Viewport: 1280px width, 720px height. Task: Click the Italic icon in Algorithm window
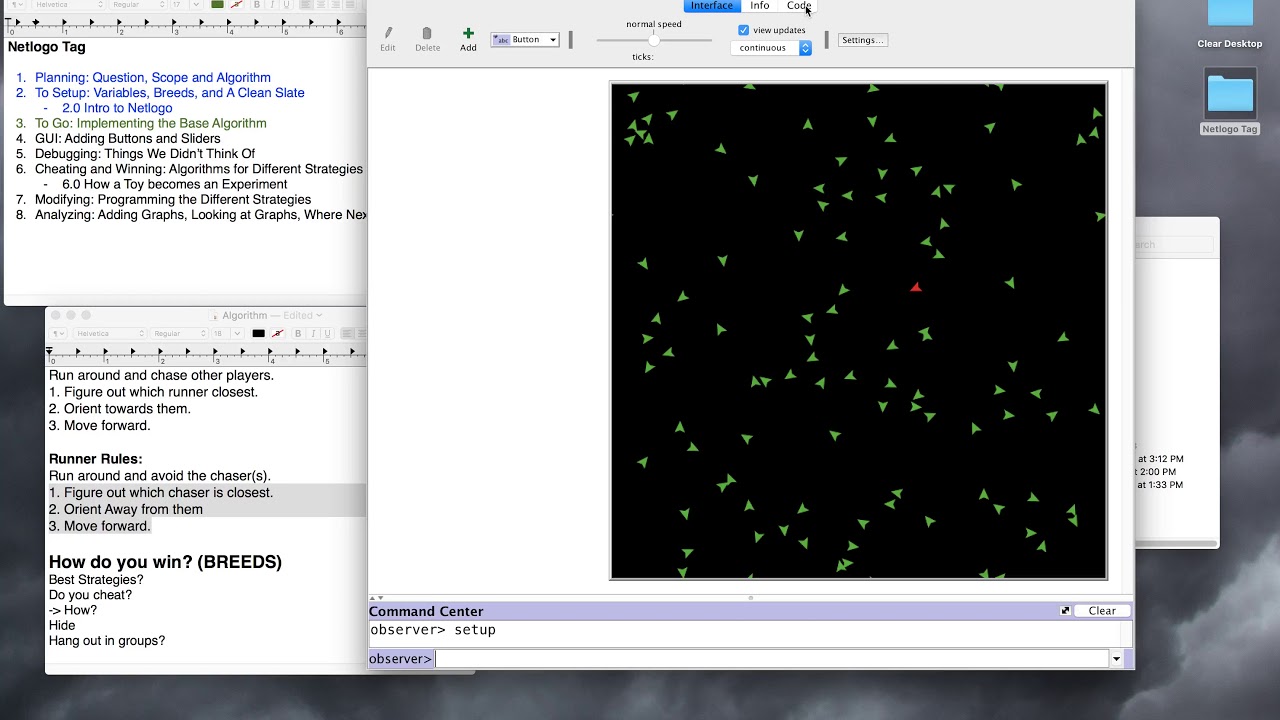[313, 333]
